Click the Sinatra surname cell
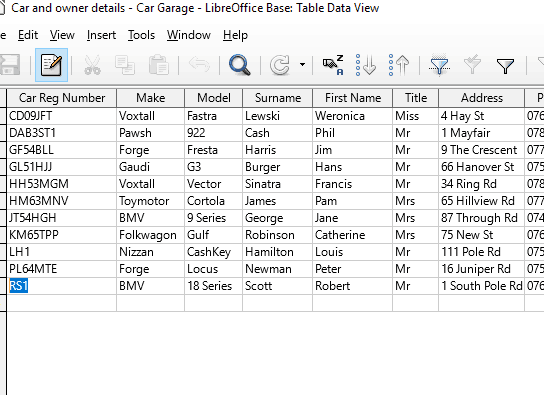The image size is (544, 395). [278, 184]
